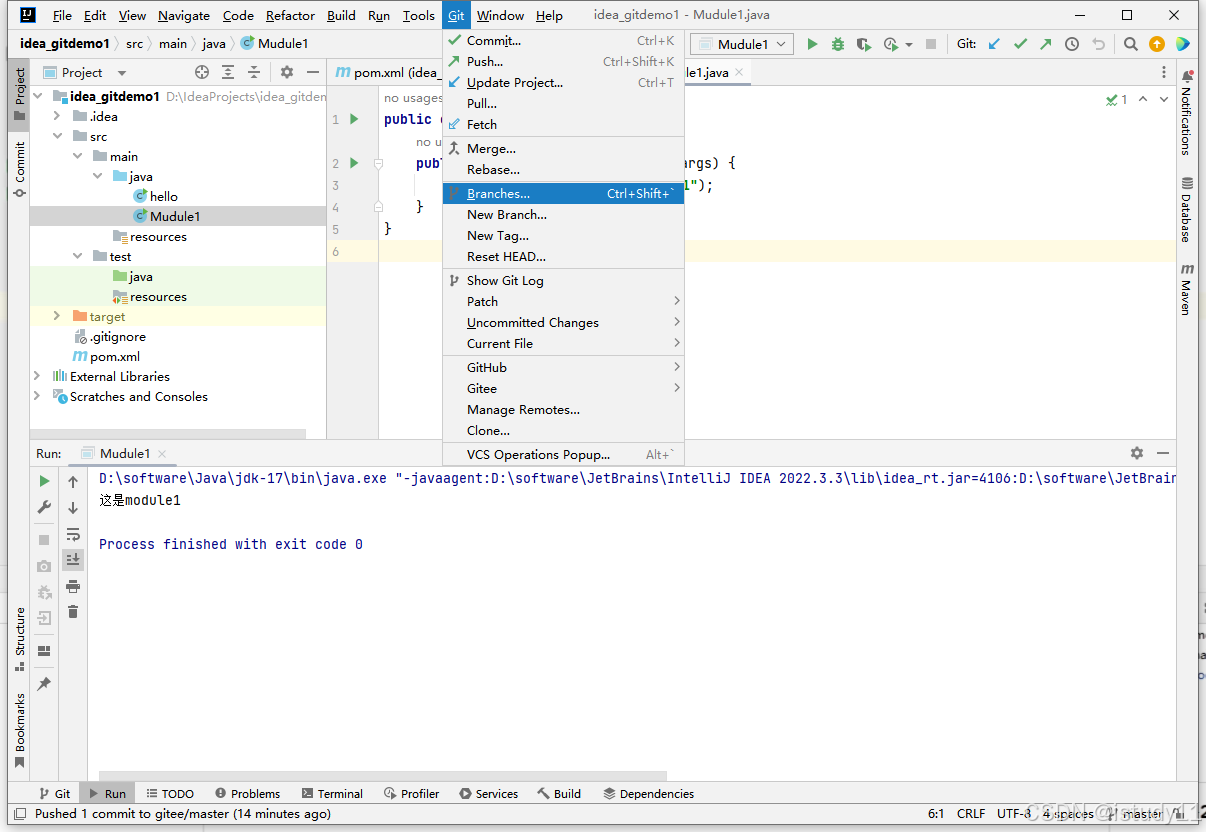The image size is (1206, 832).
Task: Switch to pom.xml editor tab
Action: pos(387,72)
